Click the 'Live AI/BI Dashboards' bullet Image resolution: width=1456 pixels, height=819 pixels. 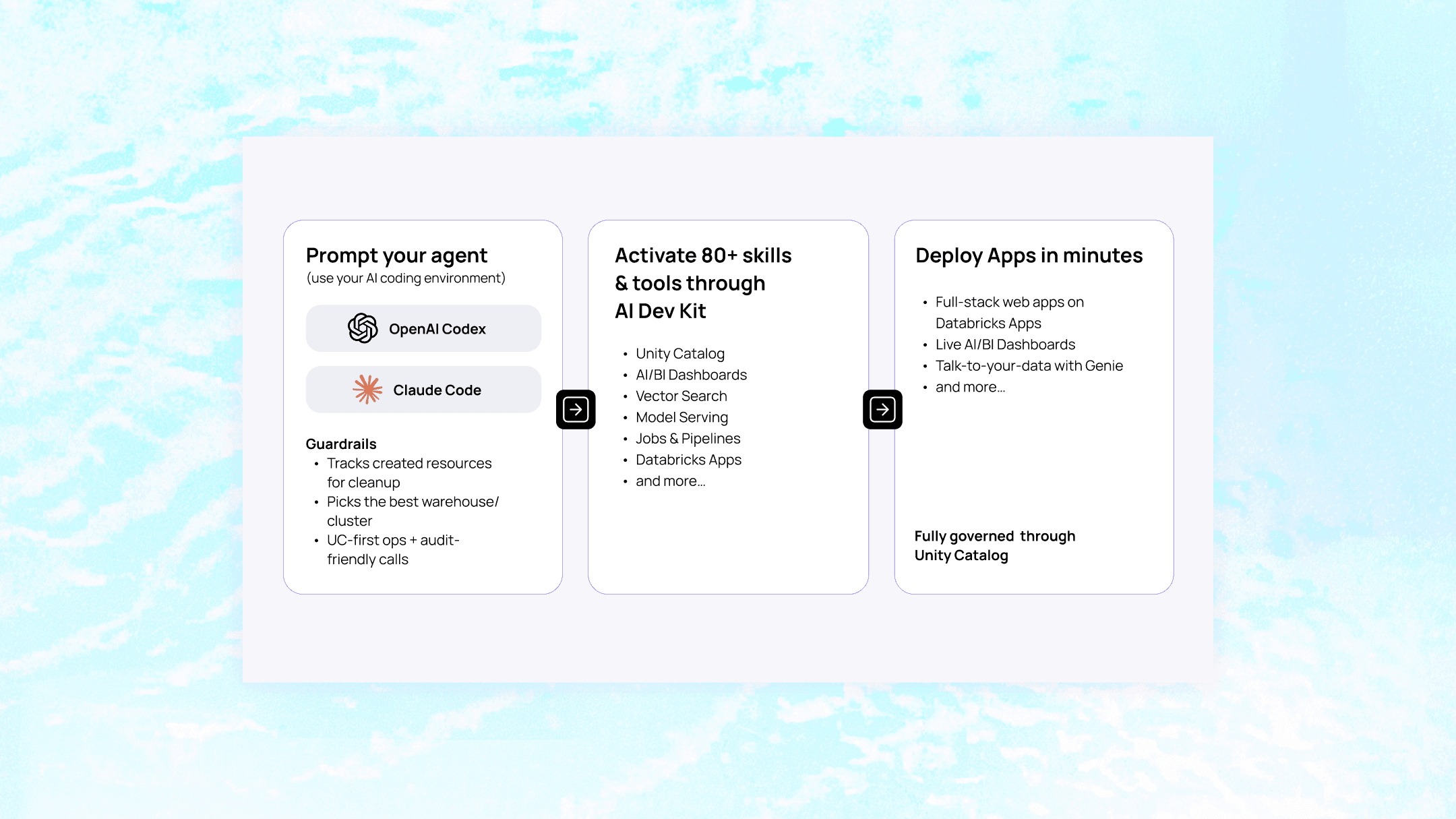pyautogui.click(x=1005, y=344)
